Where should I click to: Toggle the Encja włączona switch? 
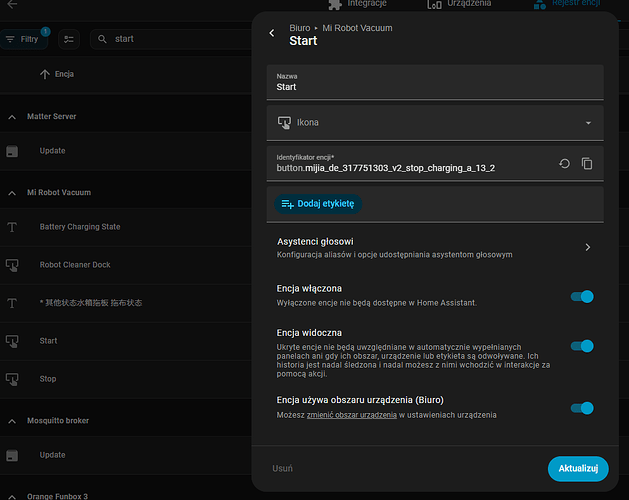pos(581,296)
